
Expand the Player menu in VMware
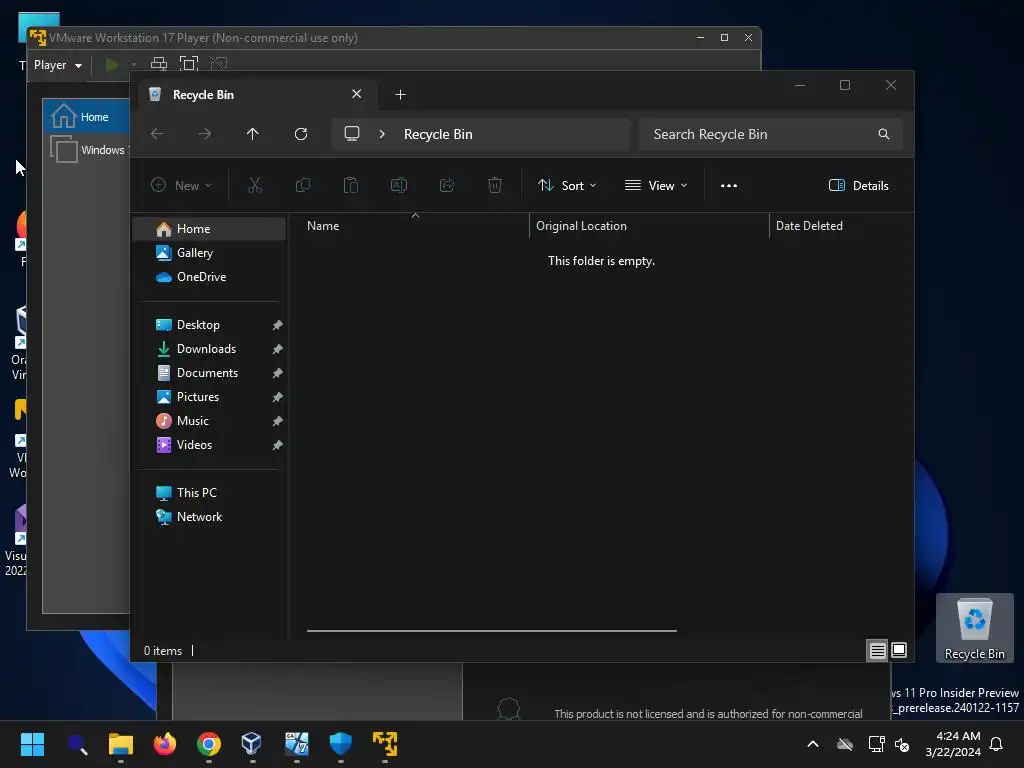[57, 65]
